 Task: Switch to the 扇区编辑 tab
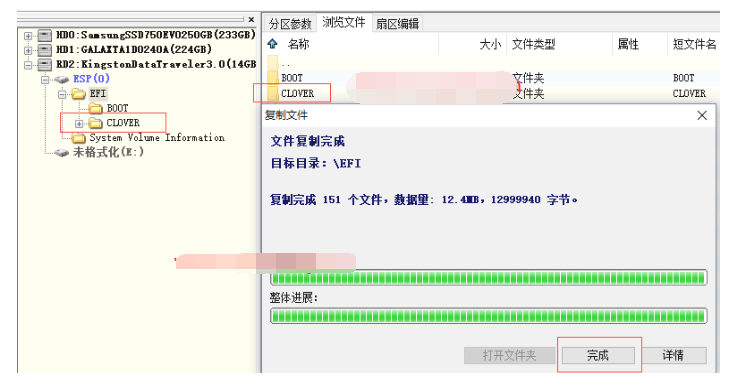point(398,23)
